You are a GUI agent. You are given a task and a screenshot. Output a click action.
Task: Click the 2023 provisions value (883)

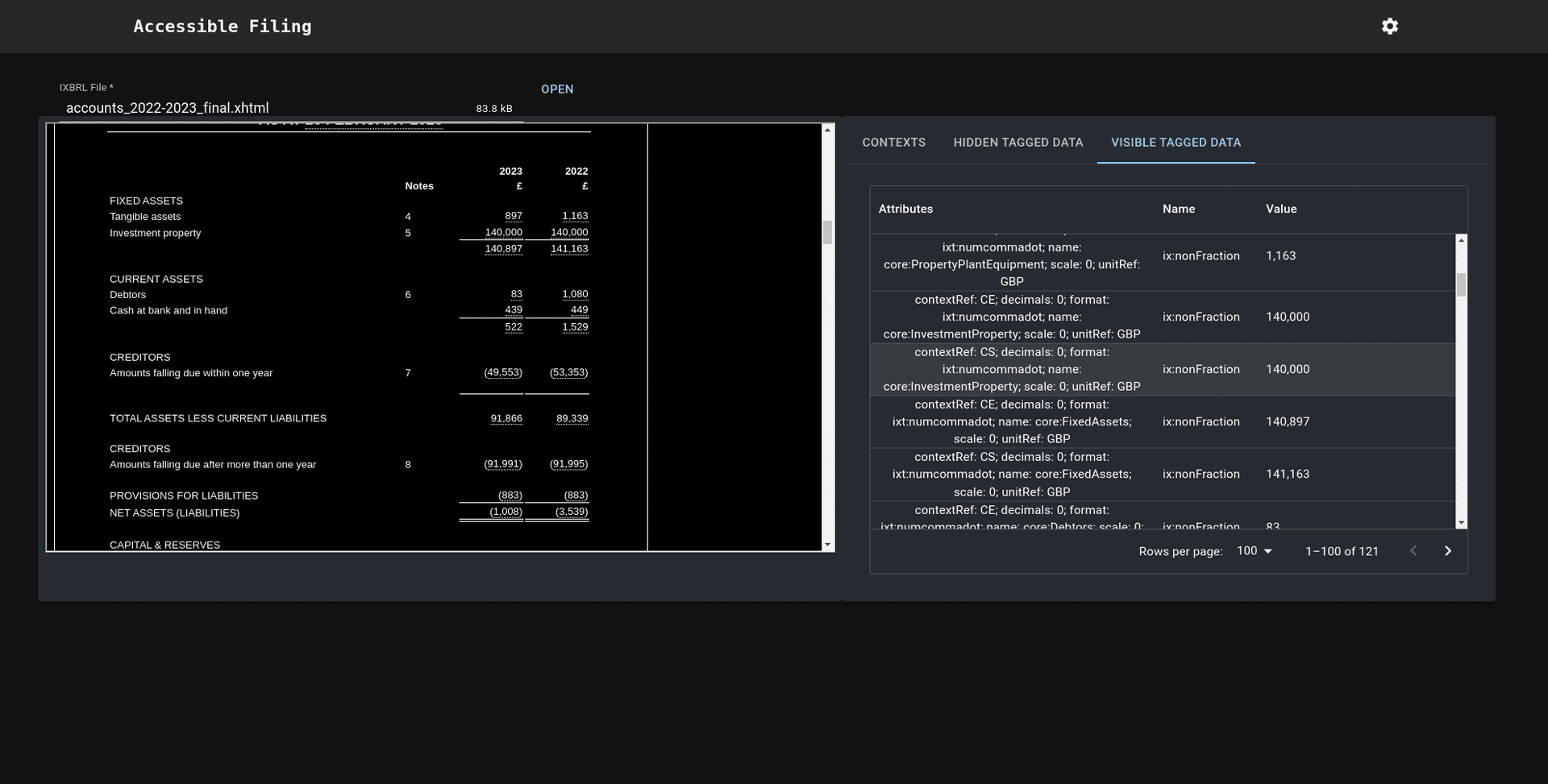[x=510, y=496]
